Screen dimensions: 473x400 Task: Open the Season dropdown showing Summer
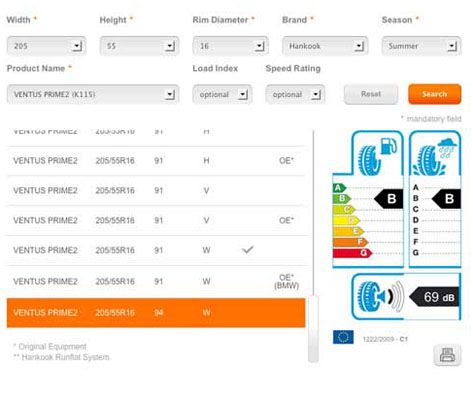[422, 46]
